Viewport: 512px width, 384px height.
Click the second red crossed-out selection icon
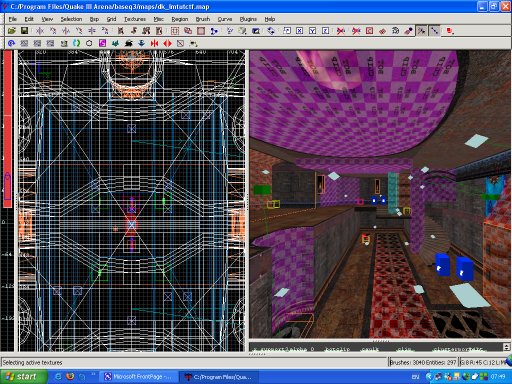tap(356, 31)
